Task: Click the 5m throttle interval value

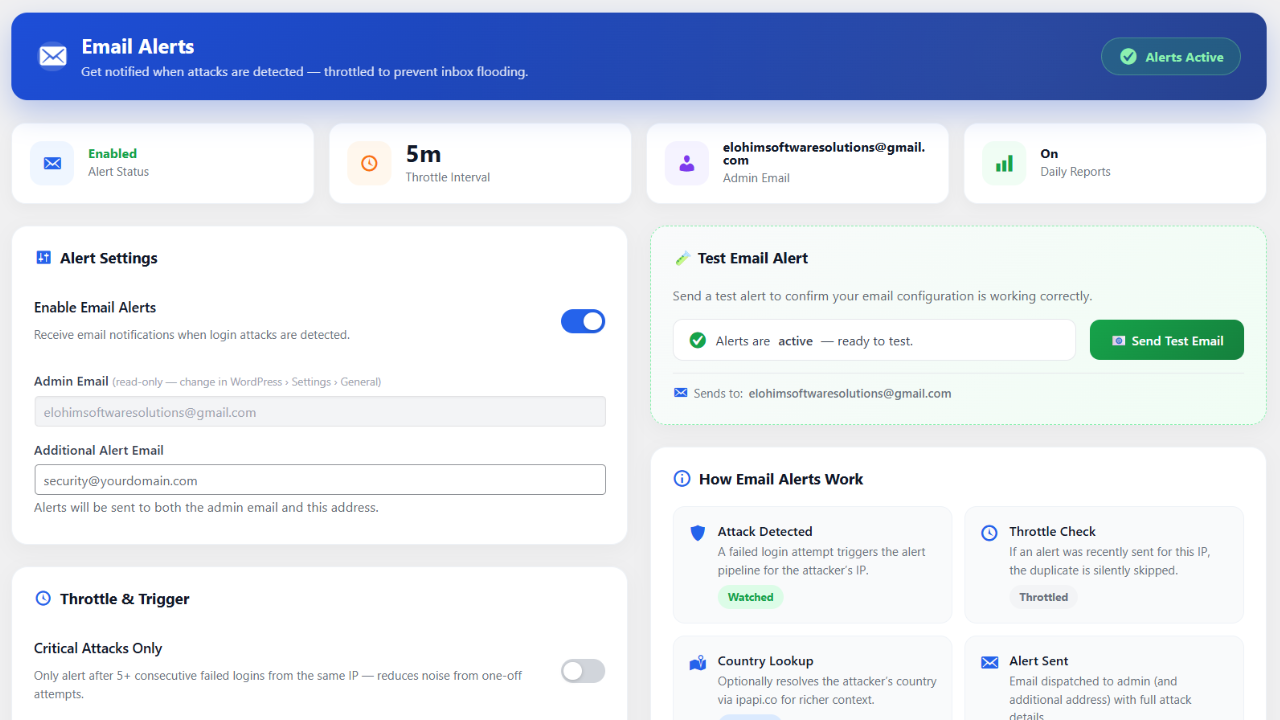Action: pos(423,154)
